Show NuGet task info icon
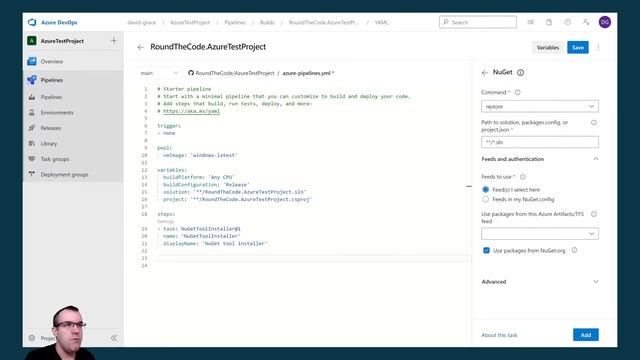640x360 pixels. (x=520, y=73)
